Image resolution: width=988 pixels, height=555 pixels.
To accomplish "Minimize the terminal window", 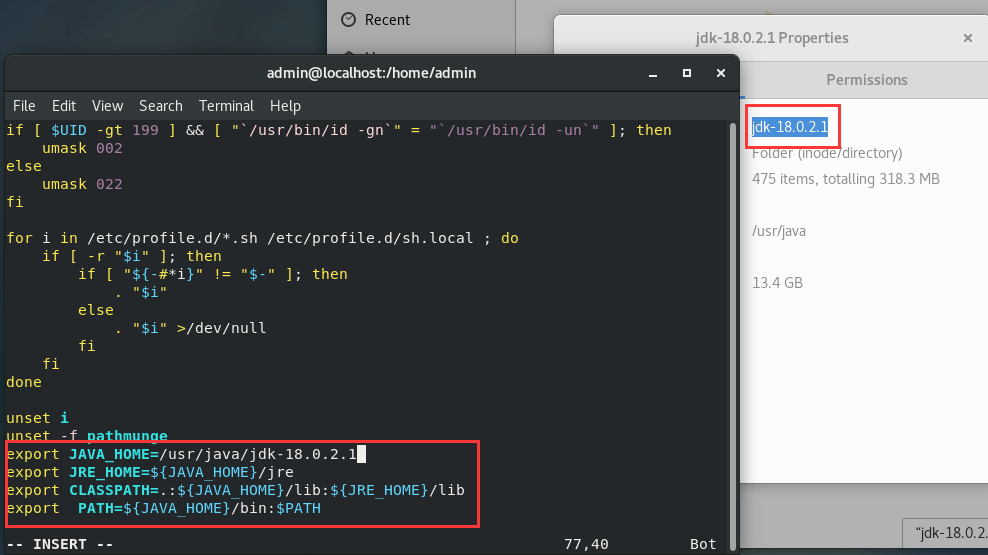I will [653, 74].
